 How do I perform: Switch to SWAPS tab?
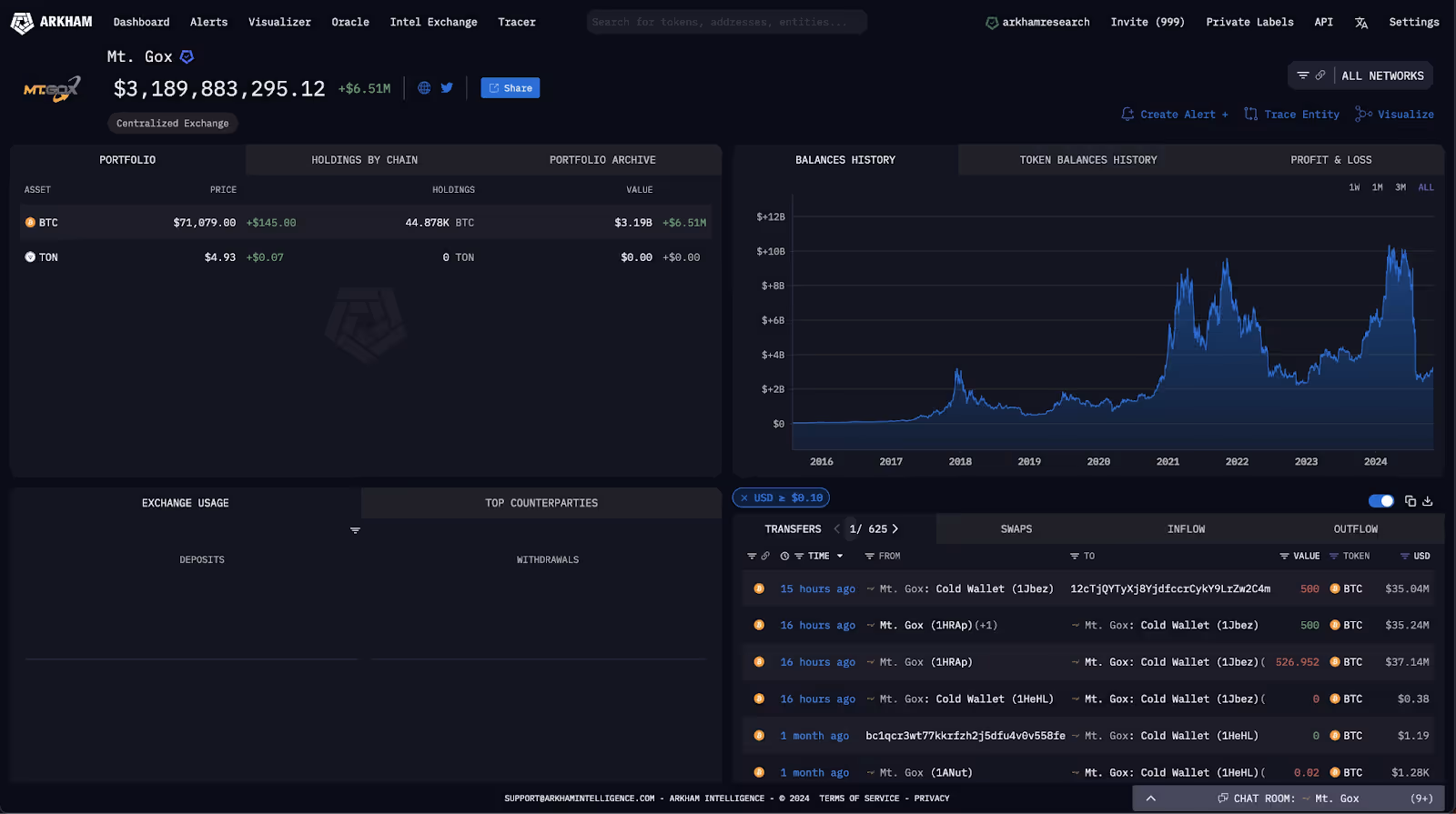click(1016, 529)
